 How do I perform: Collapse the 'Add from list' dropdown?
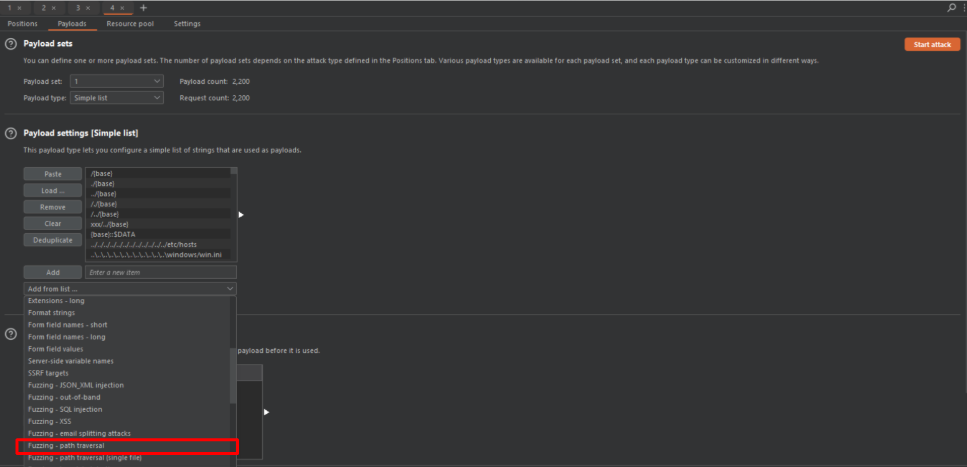[x=130, y=289]
